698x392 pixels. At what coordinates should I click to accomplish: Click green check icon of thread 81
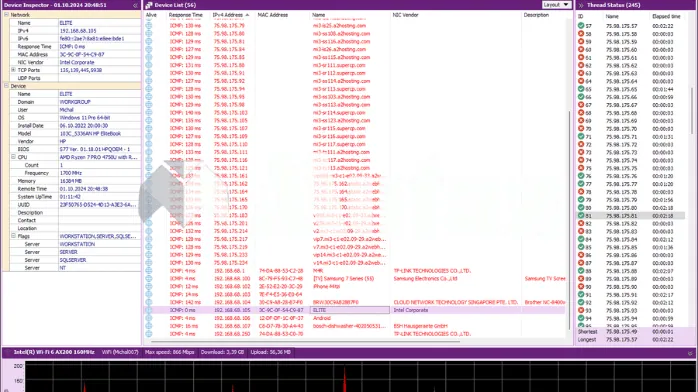point(581,215)
